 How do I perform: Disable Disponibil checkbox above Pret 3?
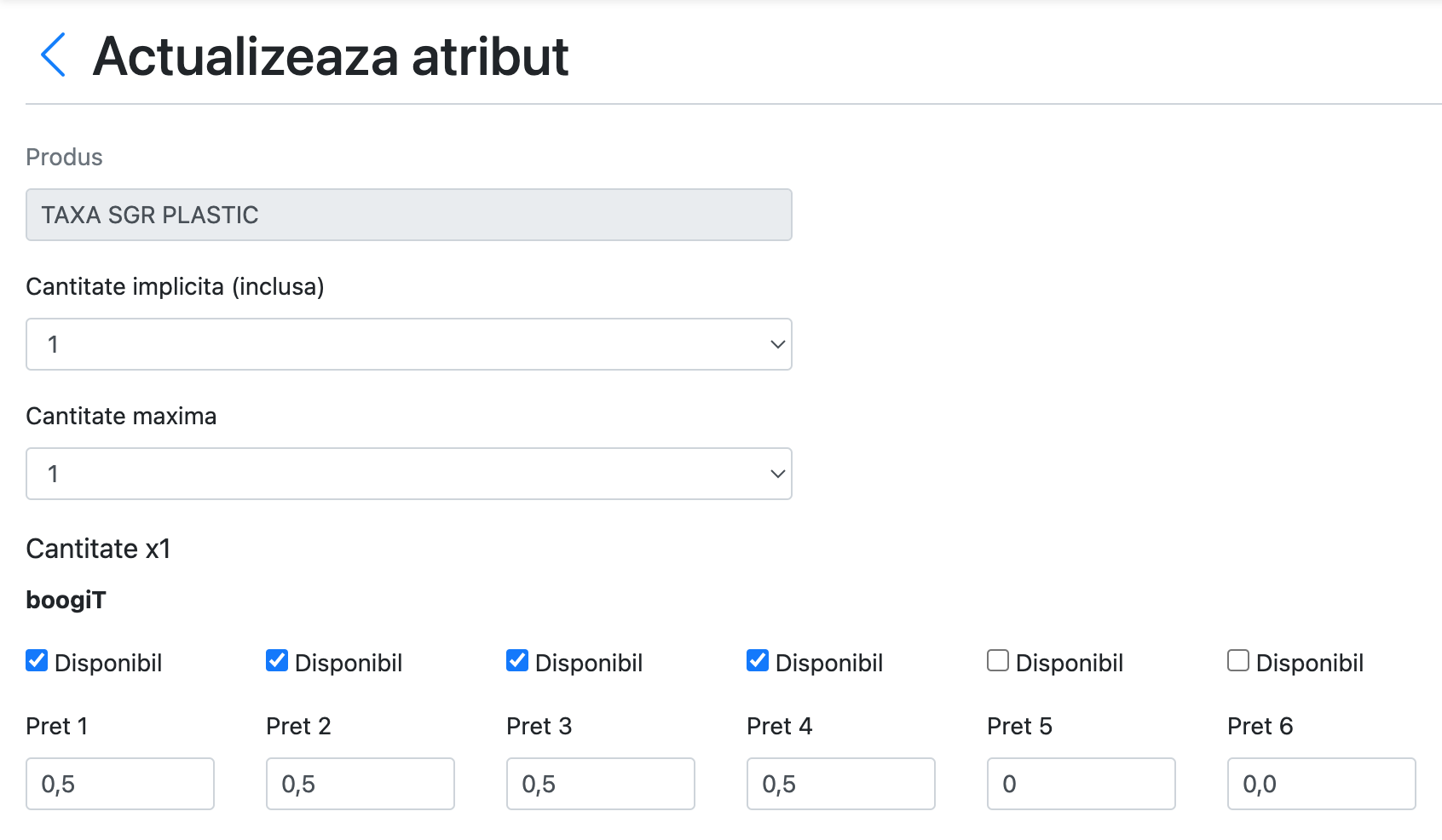(x=517, y=660)
